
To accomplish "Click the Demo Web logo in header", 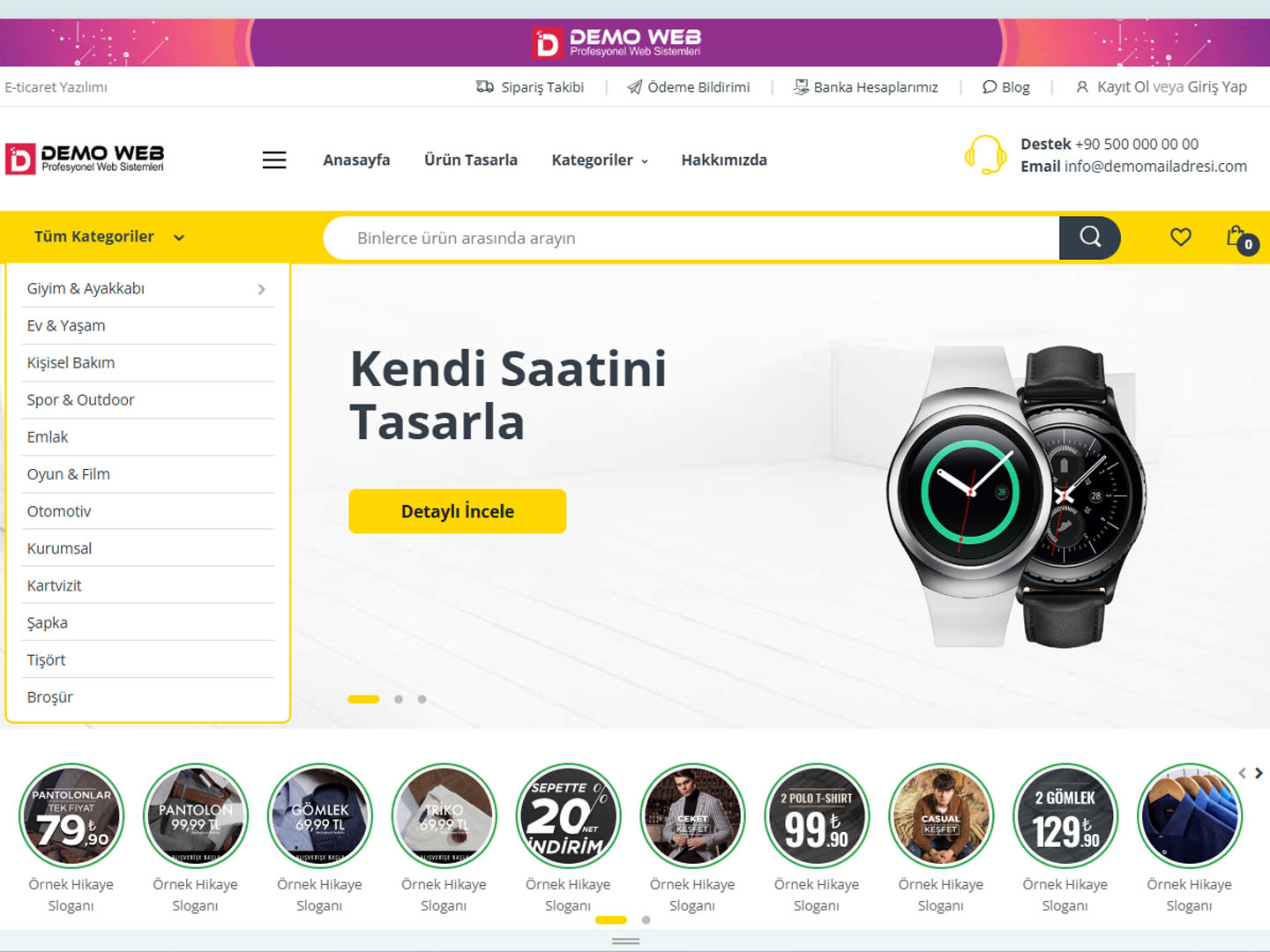I will 85,159.
